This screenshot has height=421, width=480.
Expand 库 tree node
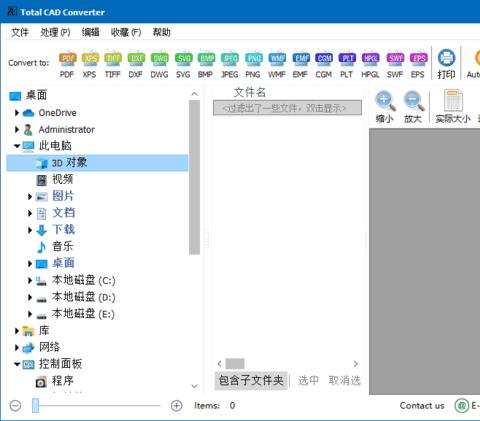[17, 331]
